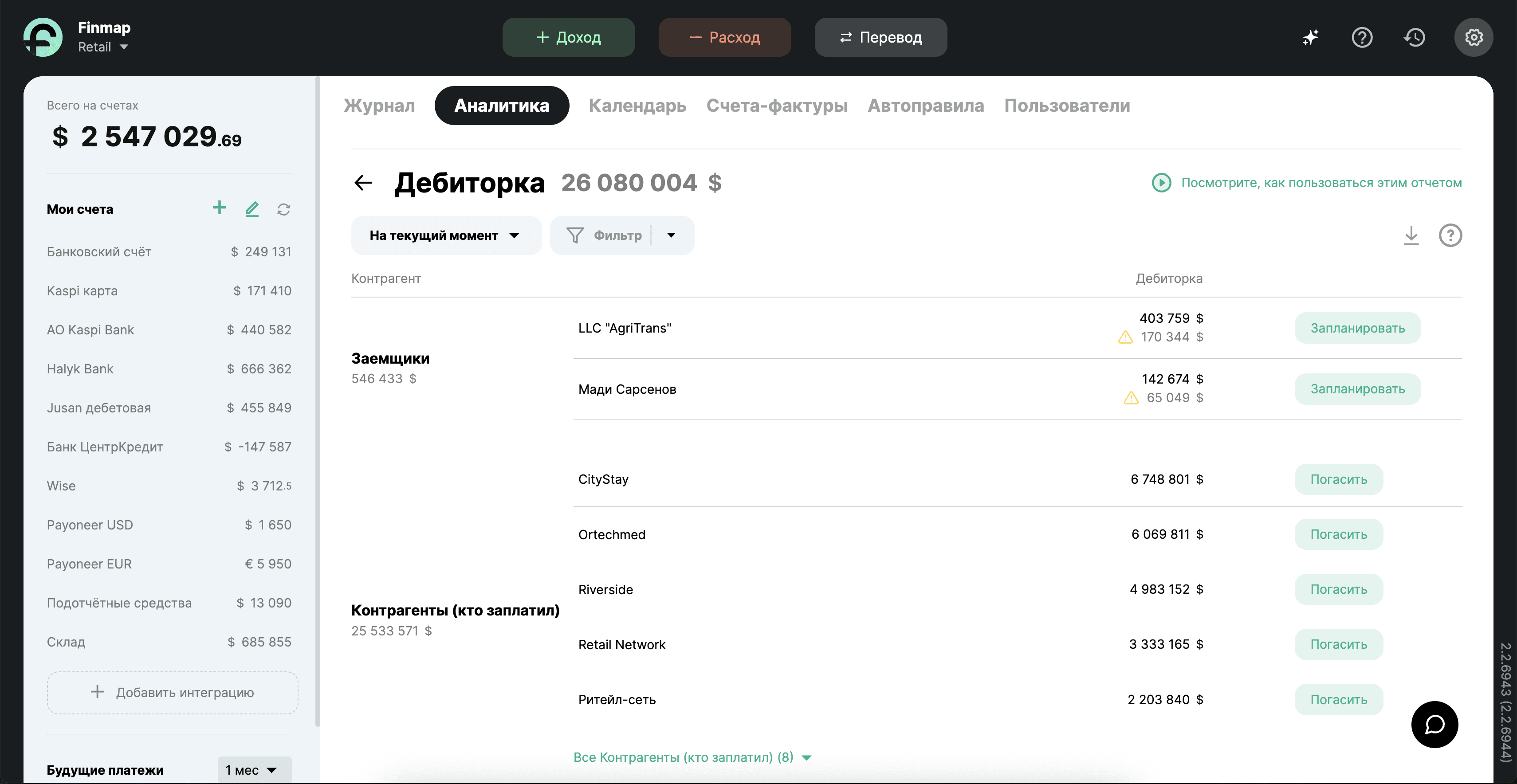This screenshot has width=1517, height=784.
Task: Select the Payoneer USD account
Action: click(x=169, y=525)
